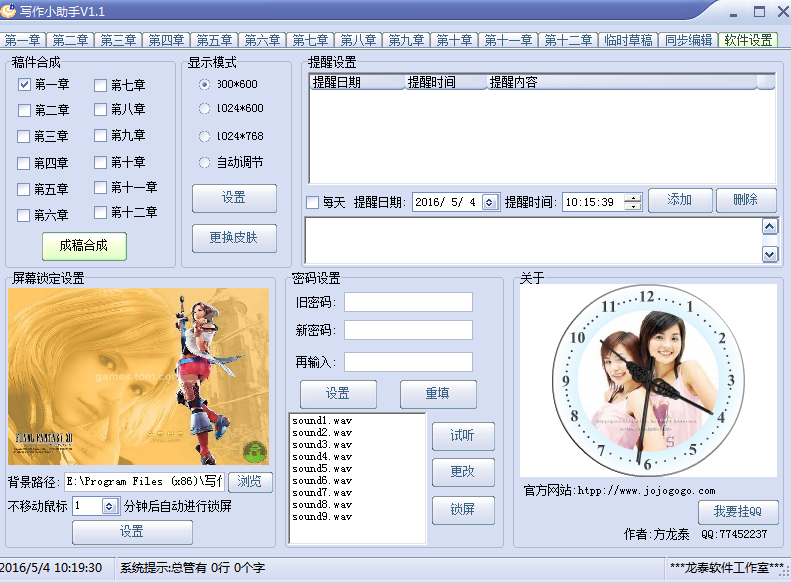The width and height of the screenshot is (791, 583).
Task: Check the 第十二章 checkbox
Action: (100, 212)
